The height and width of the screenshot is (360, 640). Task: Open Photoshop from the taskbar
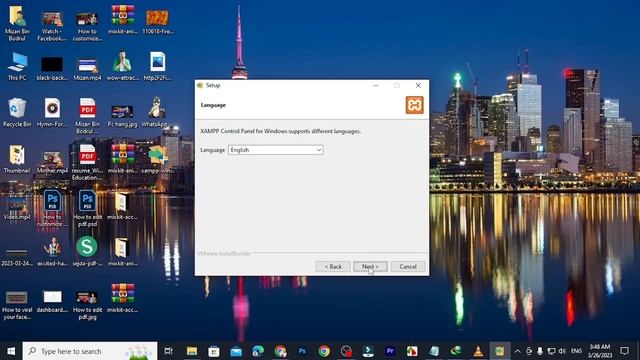pos(302,351)
